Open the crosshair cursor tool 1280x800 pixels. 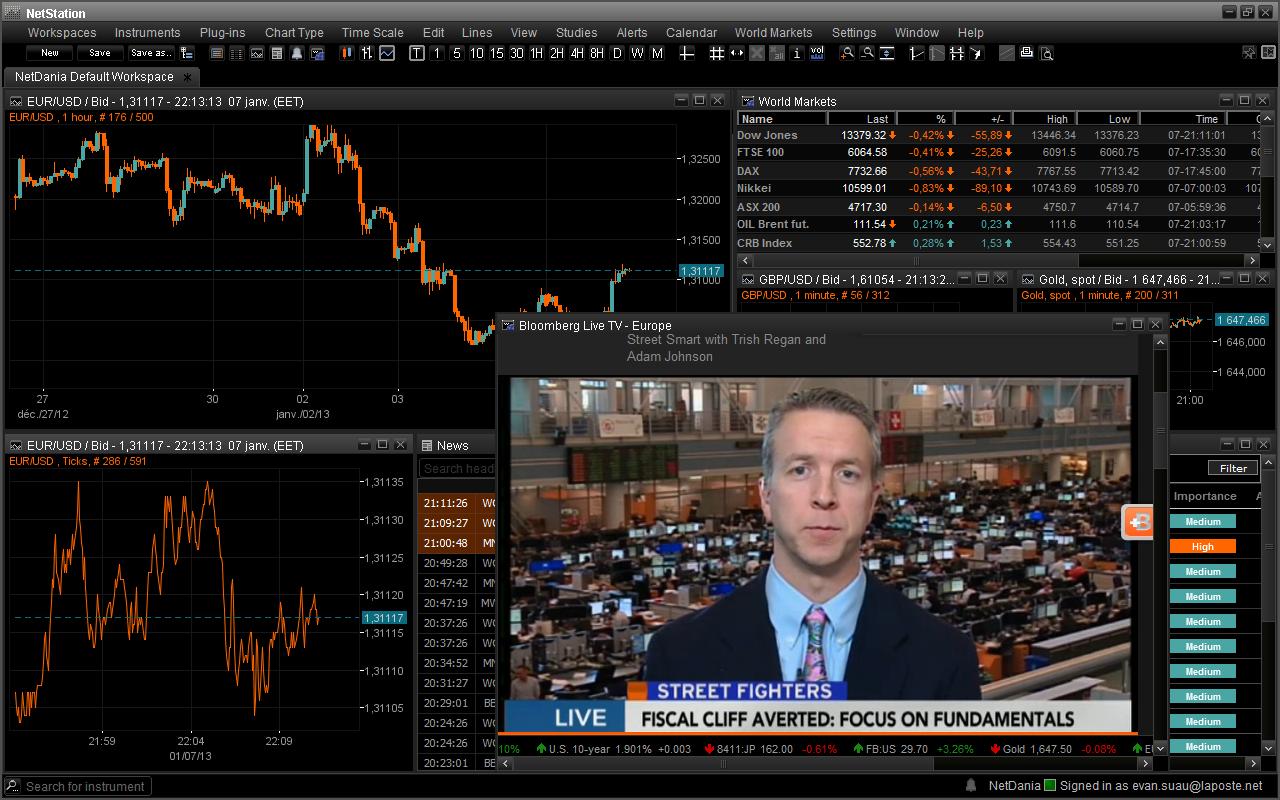tap(687, 53)
